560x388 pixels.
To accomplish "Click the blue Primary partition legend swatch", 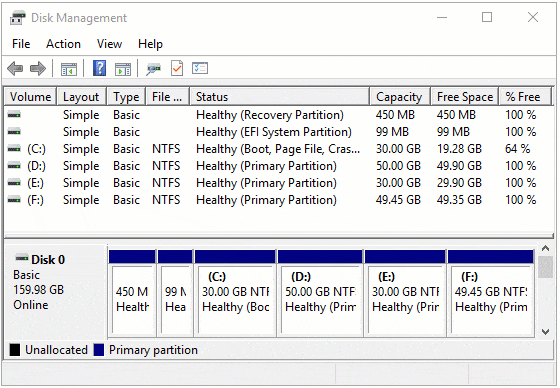I will point(99,350).
